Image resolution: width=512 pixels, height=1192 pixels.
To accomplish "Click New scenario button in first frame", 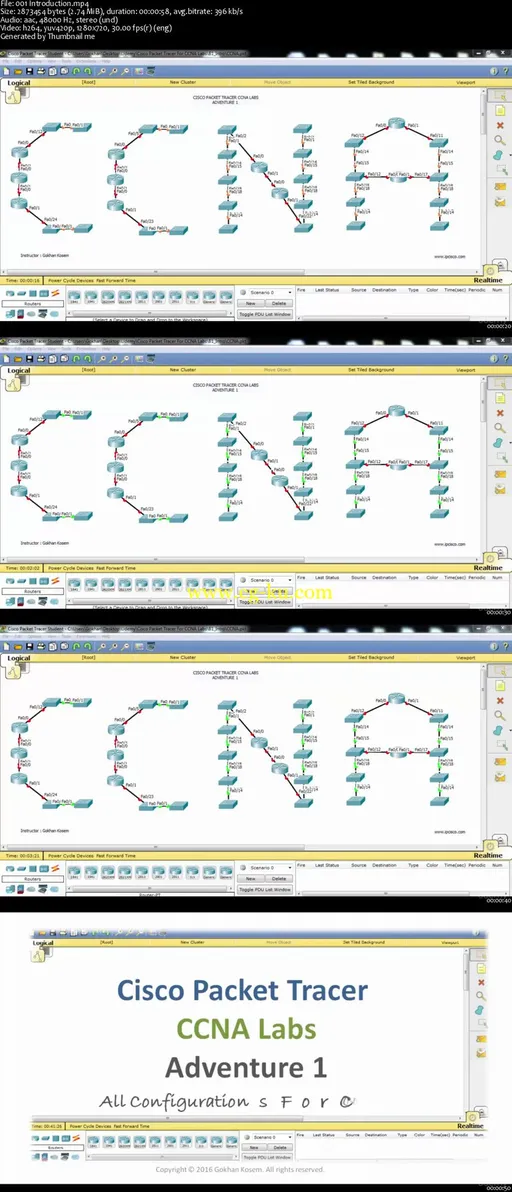I will (x=251, y=303).
